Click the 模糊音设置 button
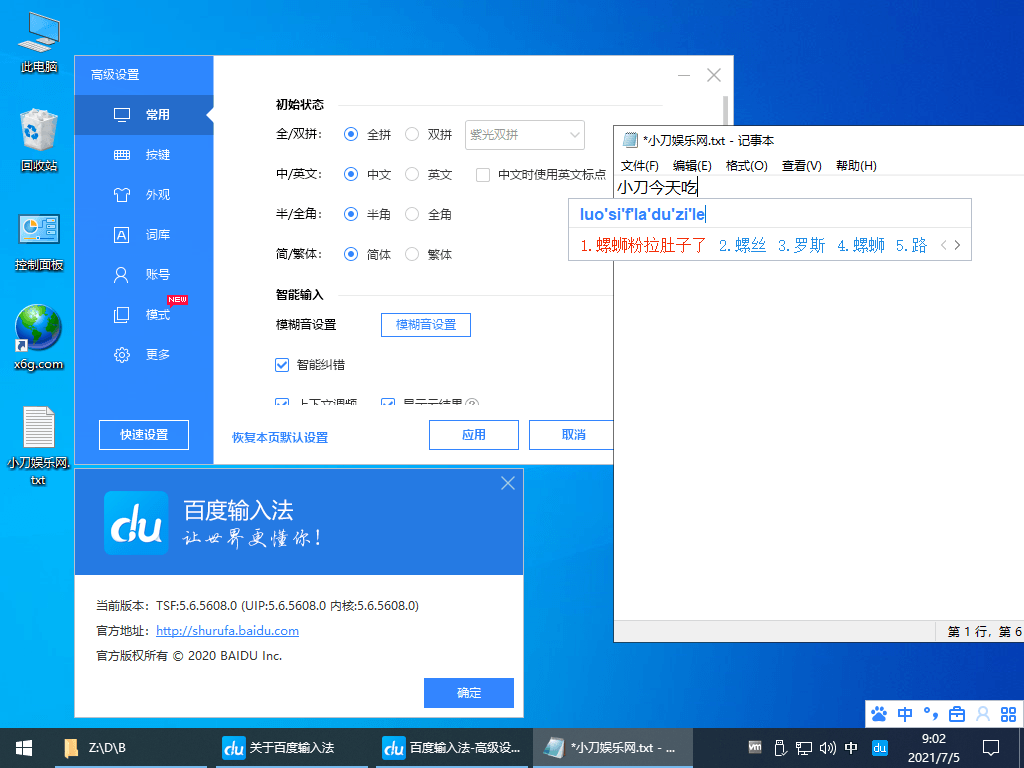This screenshot has height=768, width=1024. pos(425,324)
